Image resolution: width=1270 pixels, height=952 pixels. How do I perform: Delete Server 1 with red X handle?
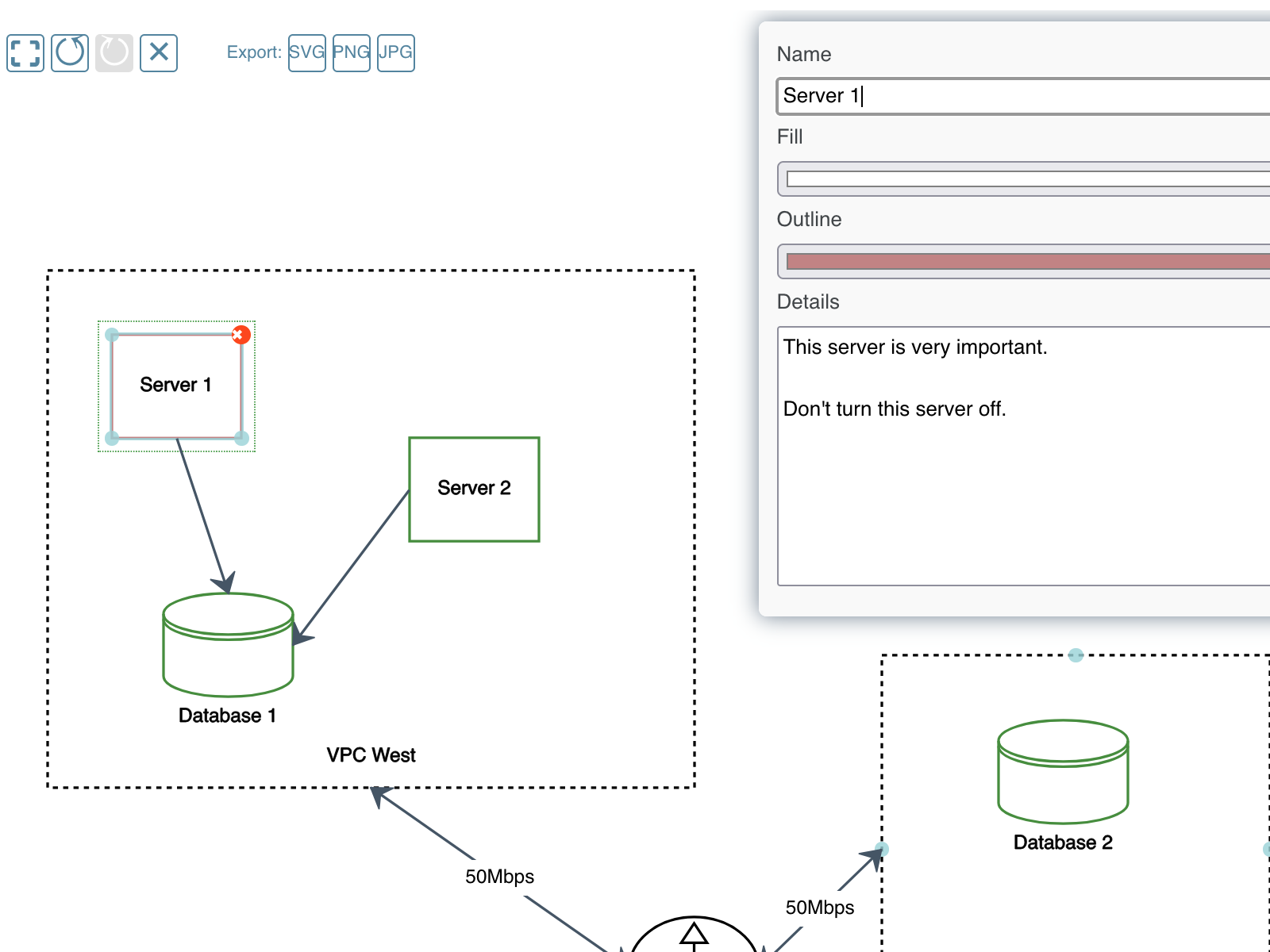241,335
